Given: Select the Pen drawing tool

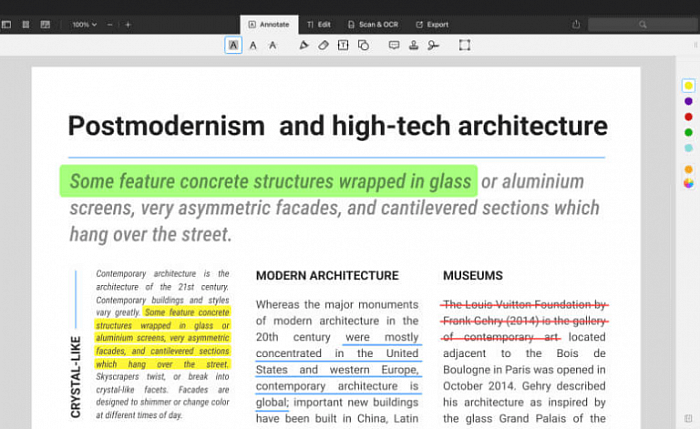Looking at the screenshot, I should pyautogui.click(x=304, y=45).
